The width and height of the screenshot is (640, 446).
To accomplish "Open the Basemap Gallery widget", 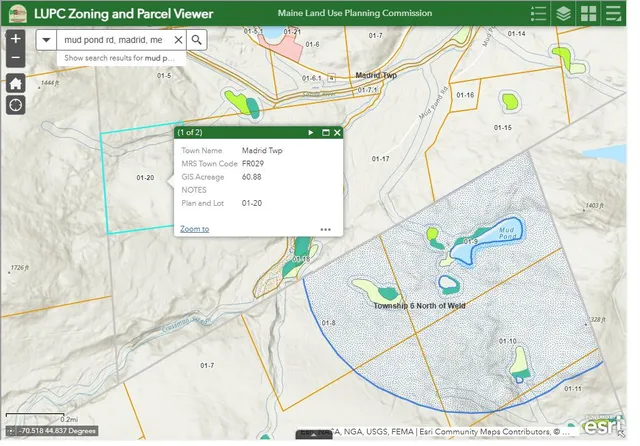I will pyautogui.click(x=589, y=14).
